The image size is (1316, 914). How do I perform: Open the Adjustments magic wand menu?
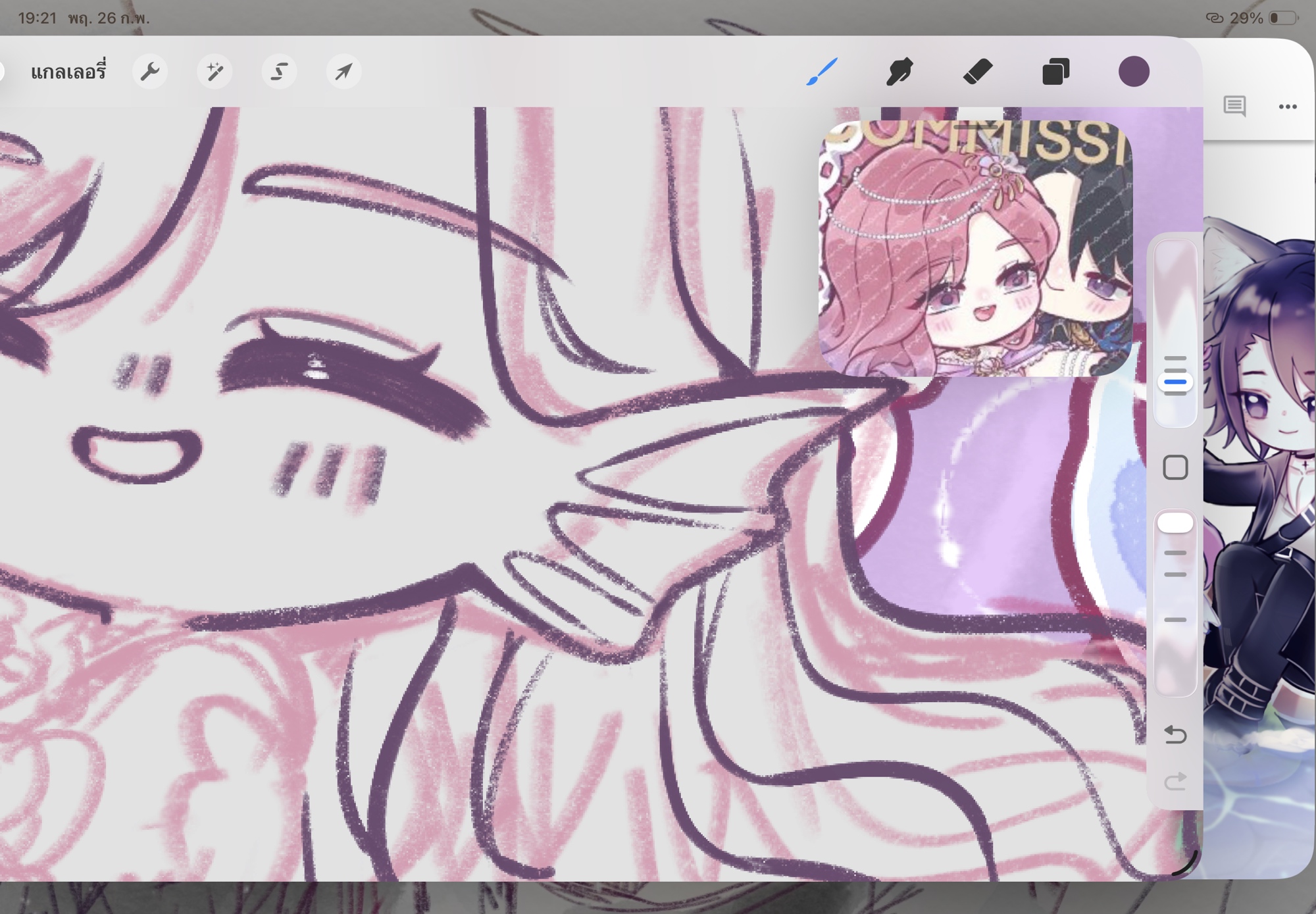point(215,71)
